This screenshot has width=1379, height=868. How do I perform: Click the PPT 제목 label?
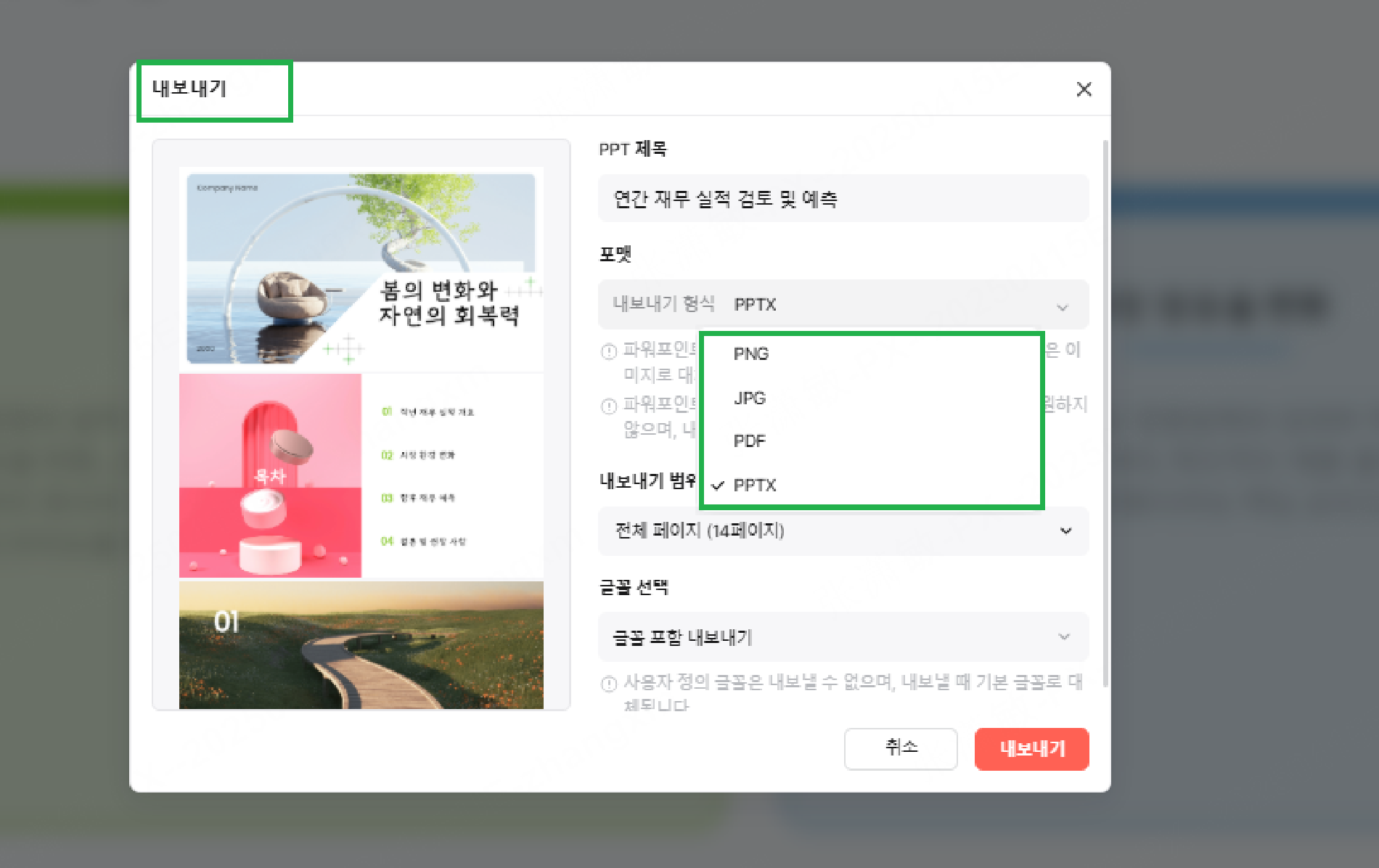click(x=633, y=149)
